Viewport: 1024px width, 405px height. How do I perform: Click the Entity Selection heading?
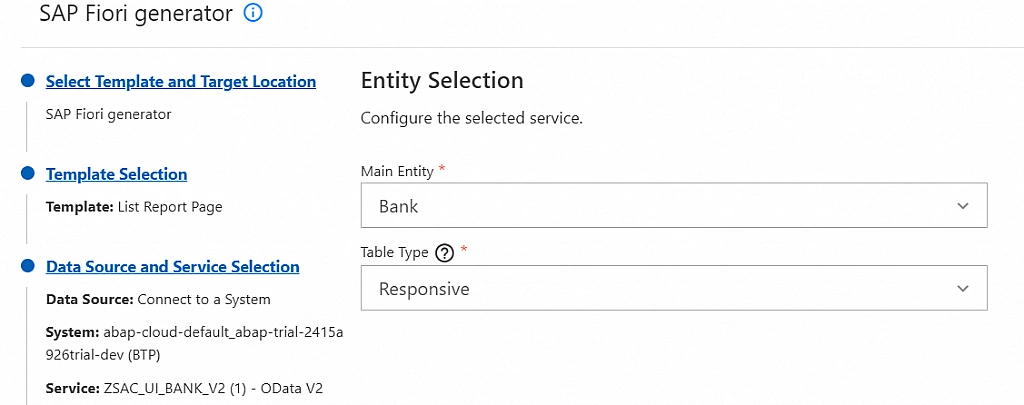point(441,80)
